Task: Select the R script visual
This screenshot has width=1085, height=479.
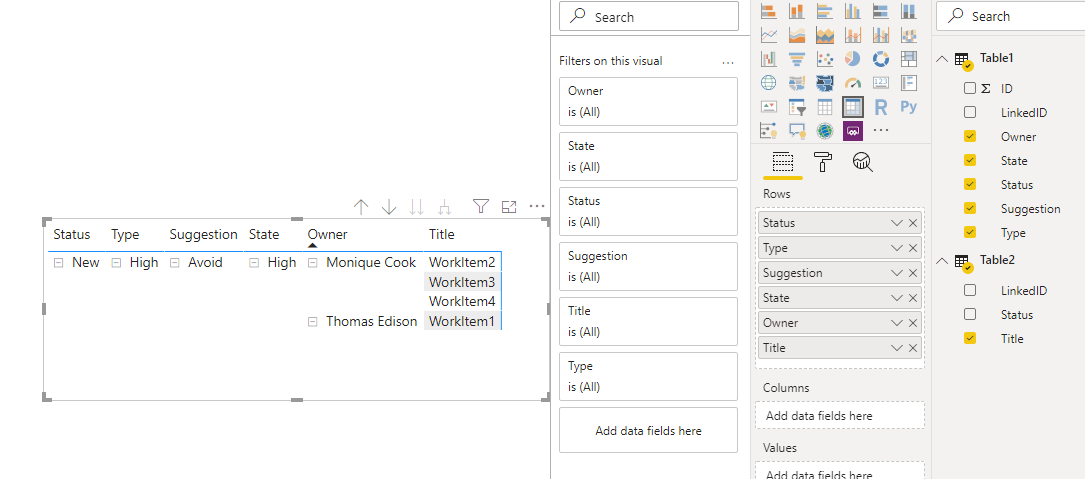Action: [x=881, y=107]
